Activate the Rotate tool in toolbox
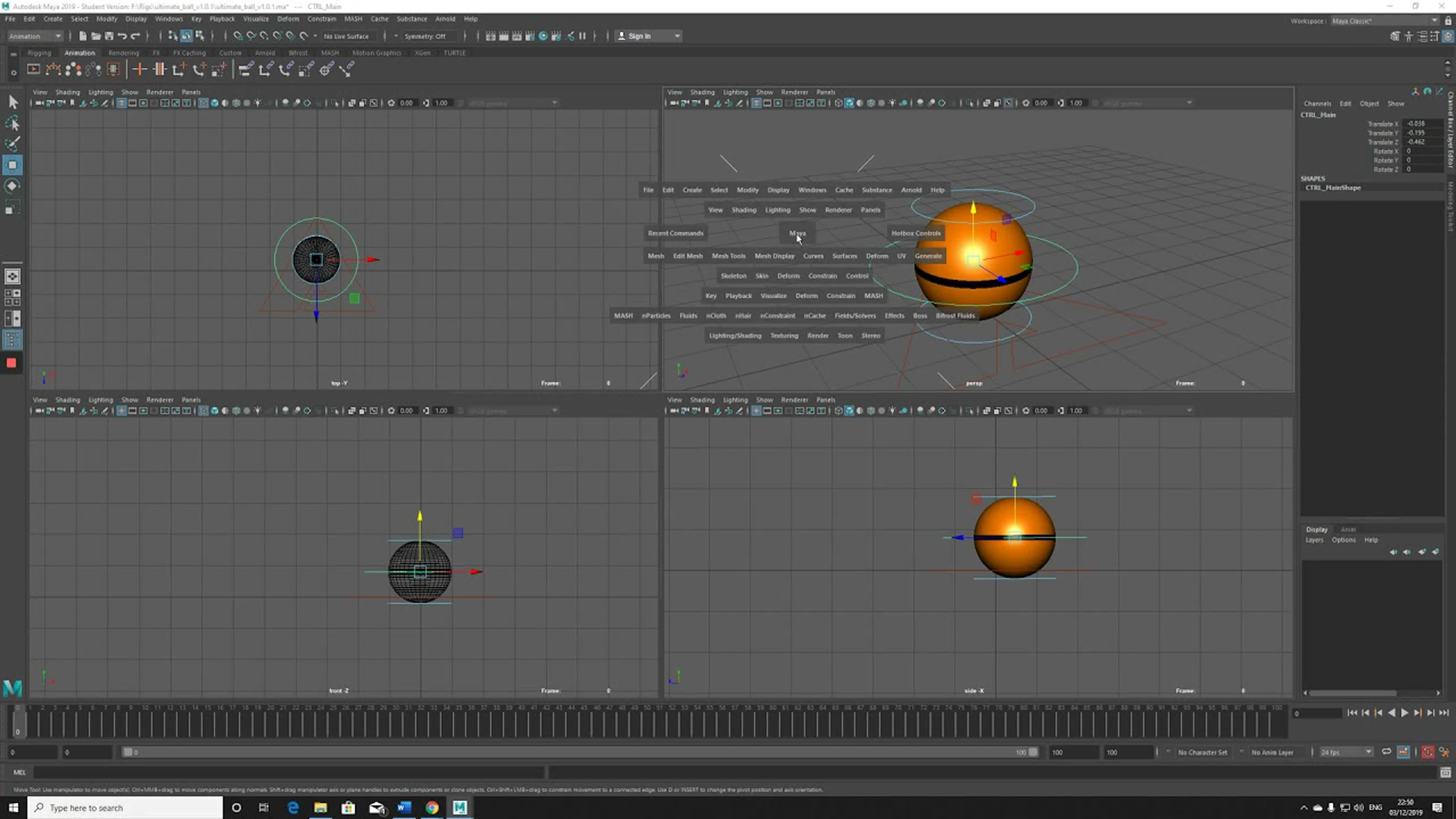 pos(12,186)
